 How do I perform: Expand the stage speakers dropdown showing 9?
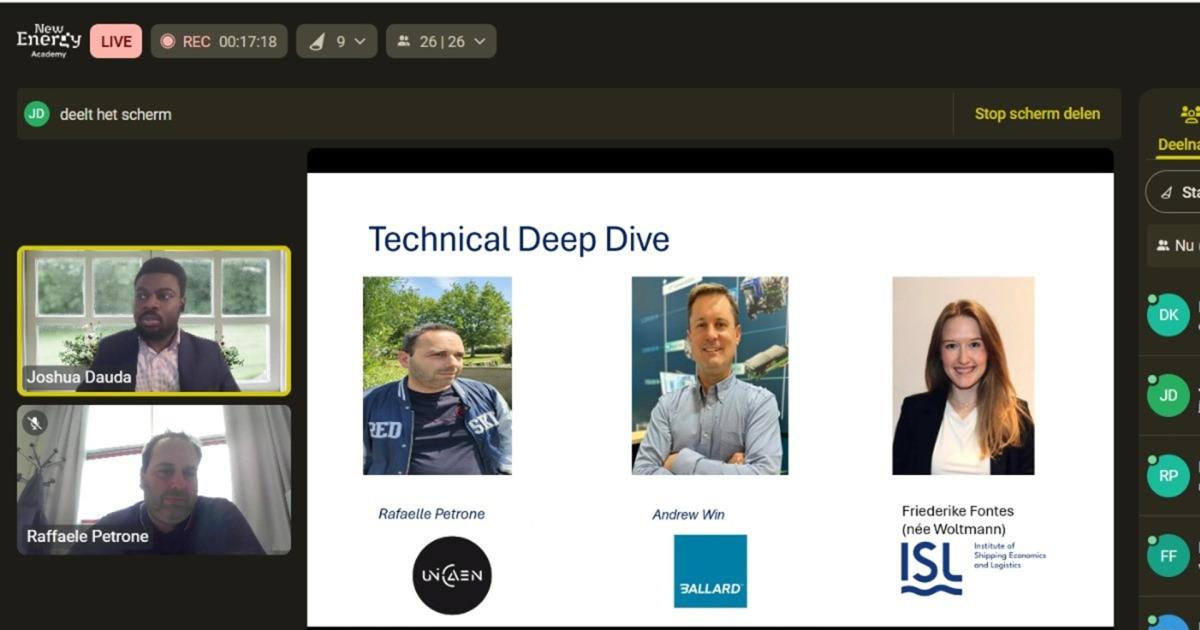point(336,41)
